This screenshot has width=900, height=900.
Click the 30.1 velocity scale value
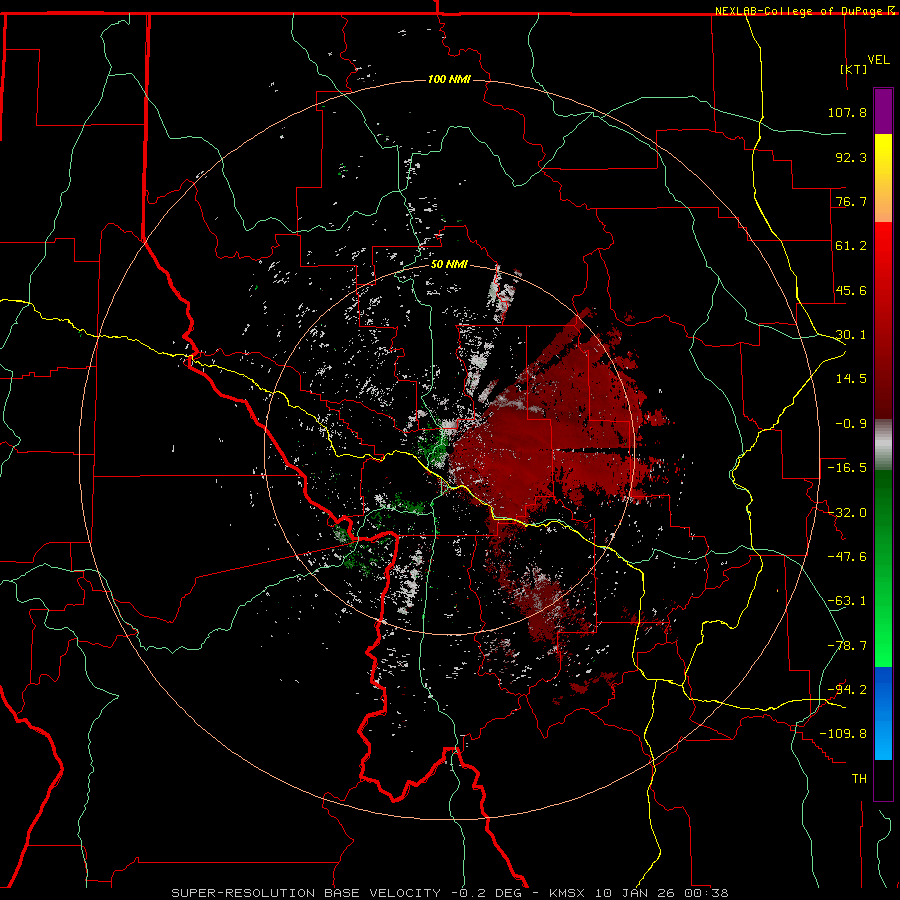[x=851, y=335]
